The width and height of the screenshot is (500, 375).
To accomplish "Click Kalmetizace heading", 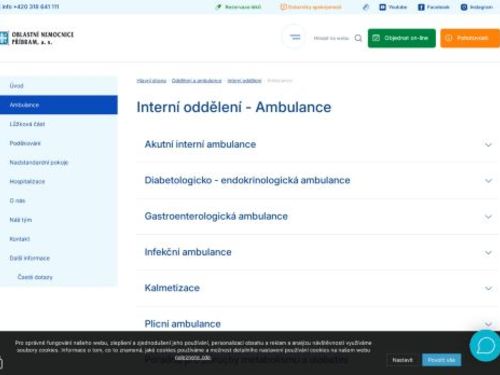I will click(172, 288).
